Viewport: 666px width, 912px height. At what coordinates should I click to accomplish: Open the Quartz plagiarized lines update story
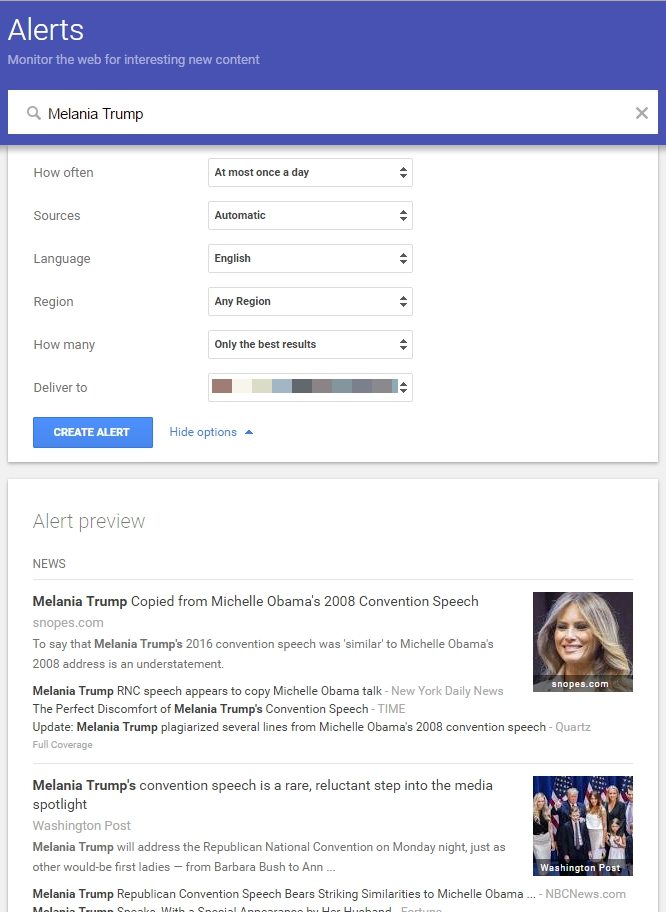point(289,727)
